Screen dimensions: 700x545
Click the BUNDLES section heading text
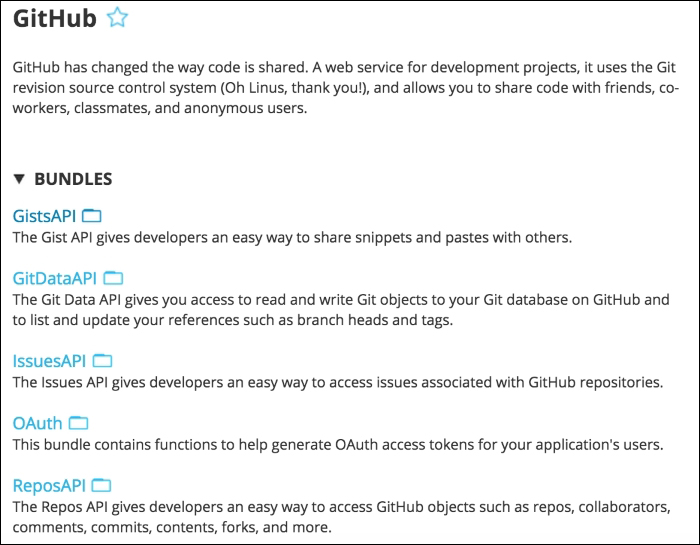tap(73, 179)
